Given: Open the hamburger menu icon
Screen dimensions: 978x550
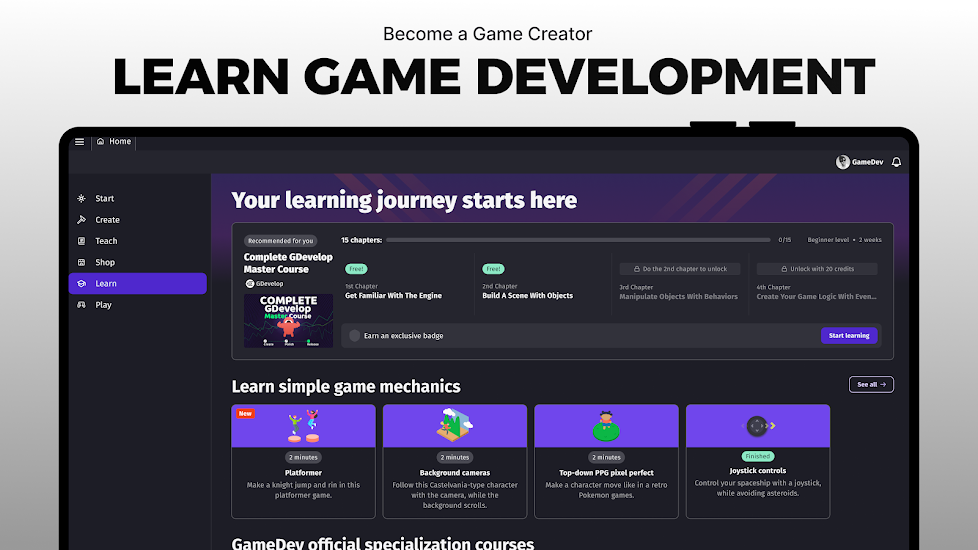Looking at the screenshot, I should 79,142.
